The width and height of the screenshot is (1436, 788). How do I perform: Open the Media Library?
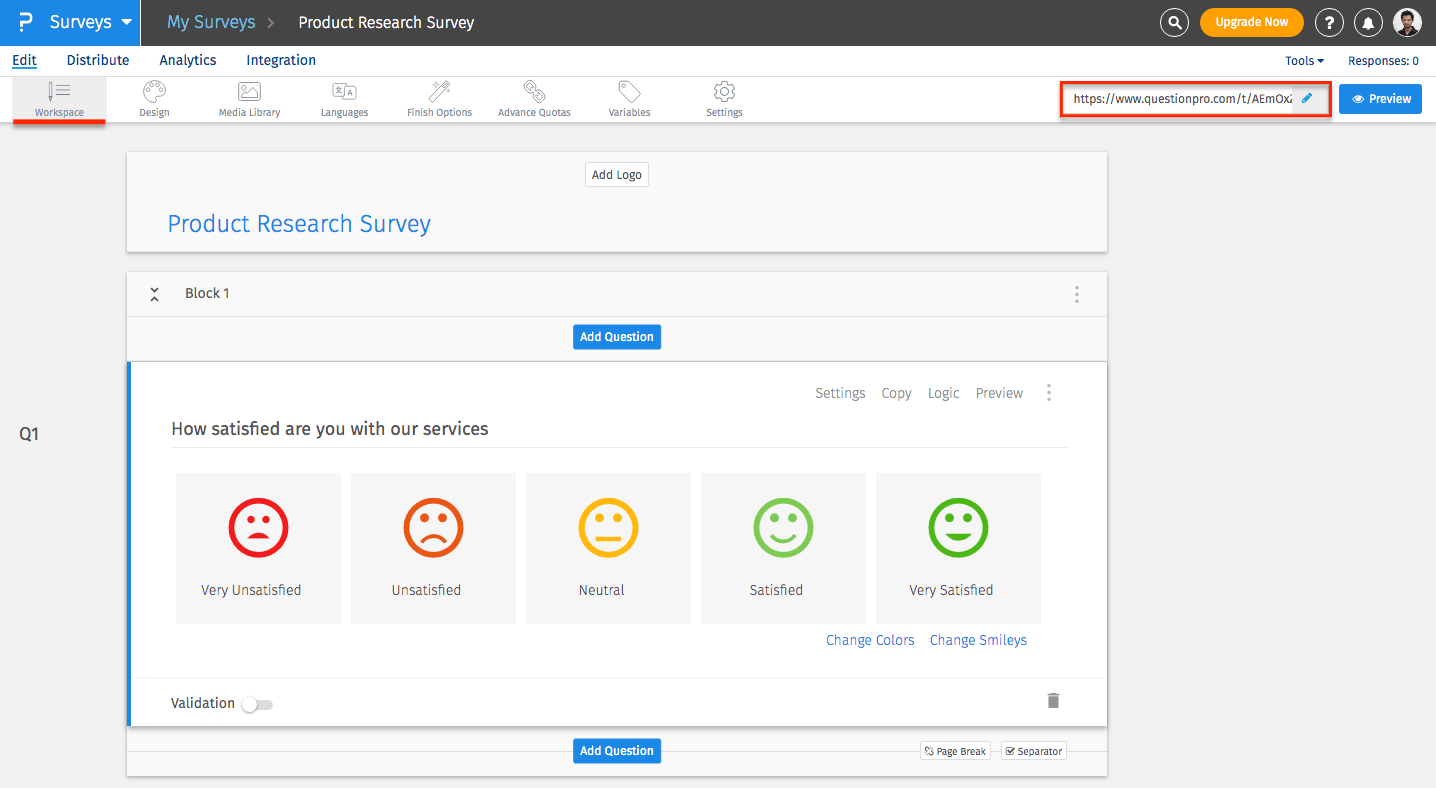point(248,98)
